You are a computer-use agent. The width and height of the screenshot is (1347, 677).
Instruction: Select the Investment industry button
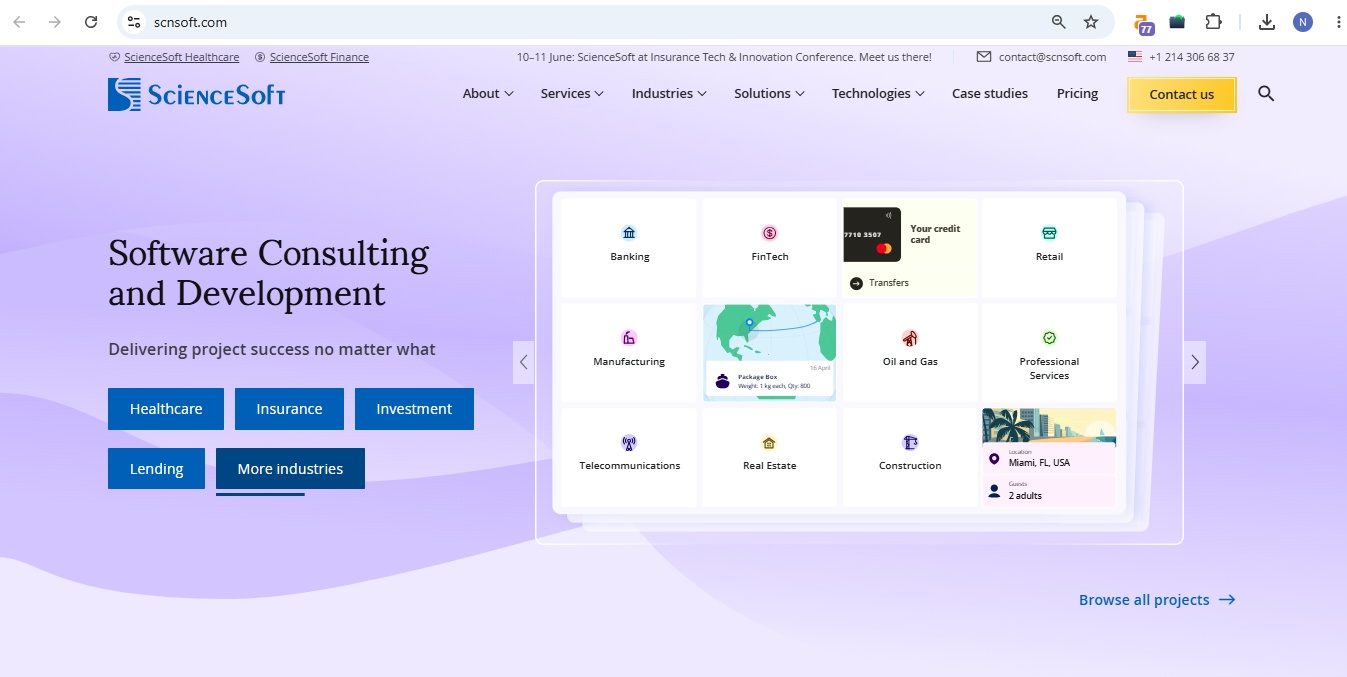coord(414,409)
